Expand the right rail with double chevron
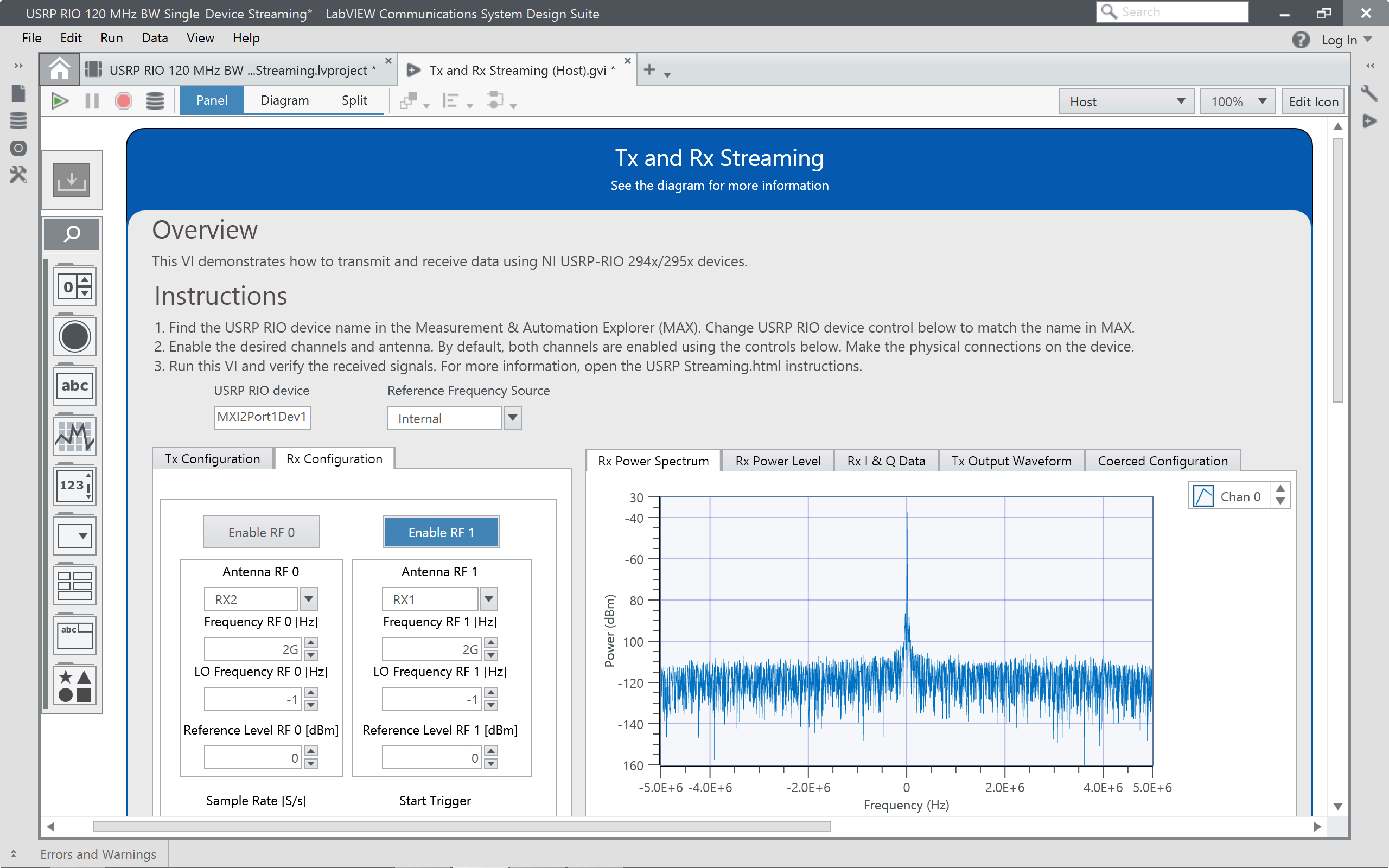Screen dimensions: 1389x868 click(x=1370, y=66)
